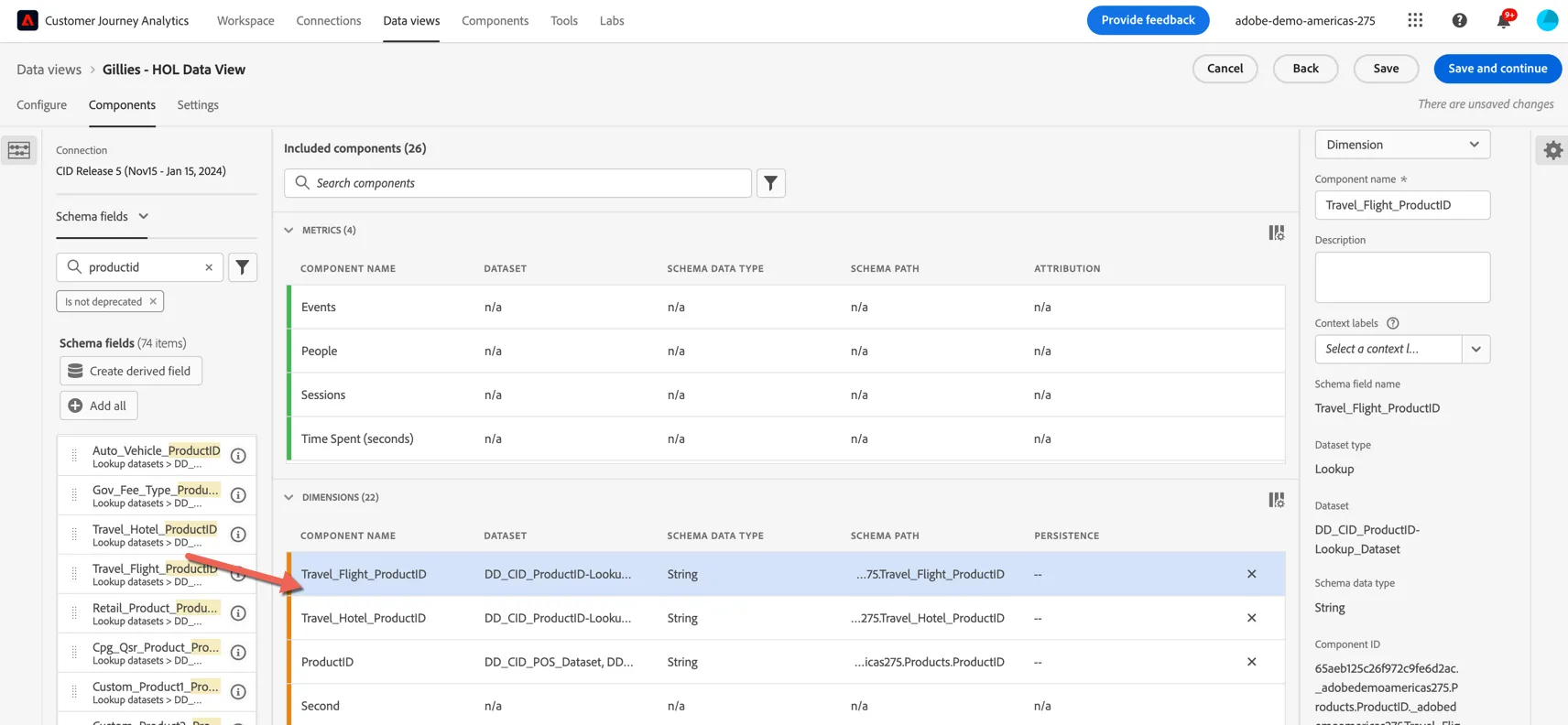The height and width of the screenshot is (725, 1568).
Task: Remove Travel_Flight_ProductID dimension row
Action: [x=1252, y=574]
